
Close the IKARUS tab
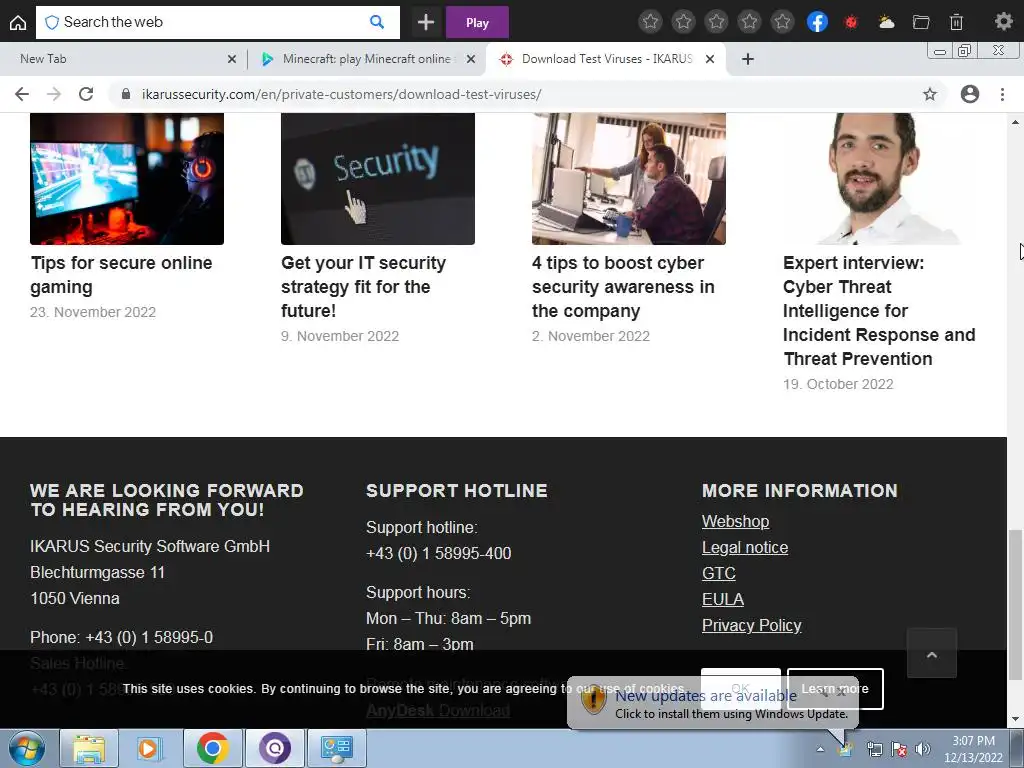pyautogui.click(x=710, y=59)
